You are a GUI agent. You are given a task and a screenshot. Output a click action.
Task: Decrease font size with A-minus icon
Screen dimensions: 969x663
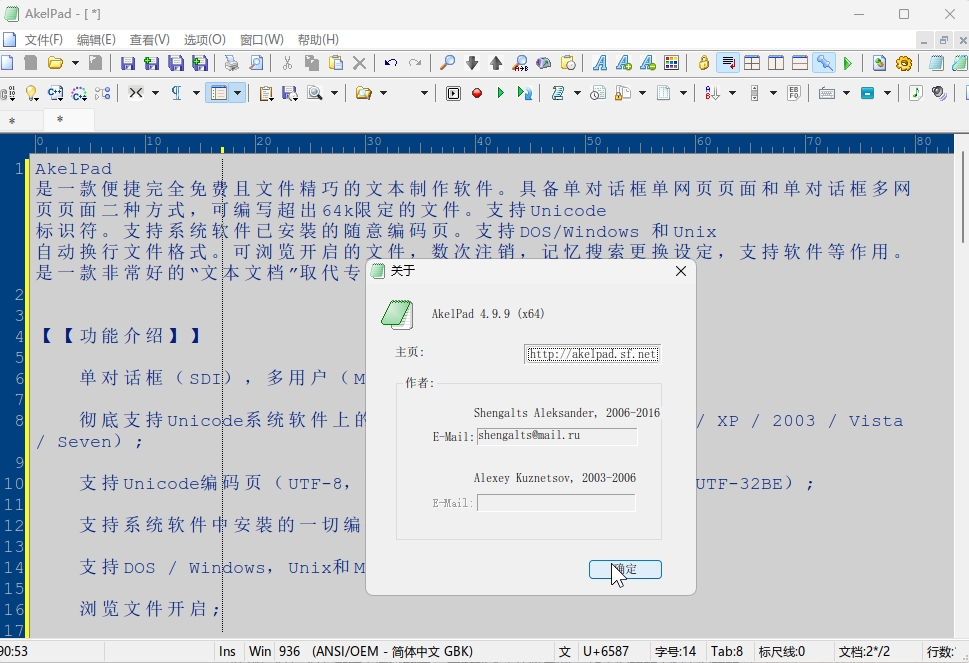[648, 62]
